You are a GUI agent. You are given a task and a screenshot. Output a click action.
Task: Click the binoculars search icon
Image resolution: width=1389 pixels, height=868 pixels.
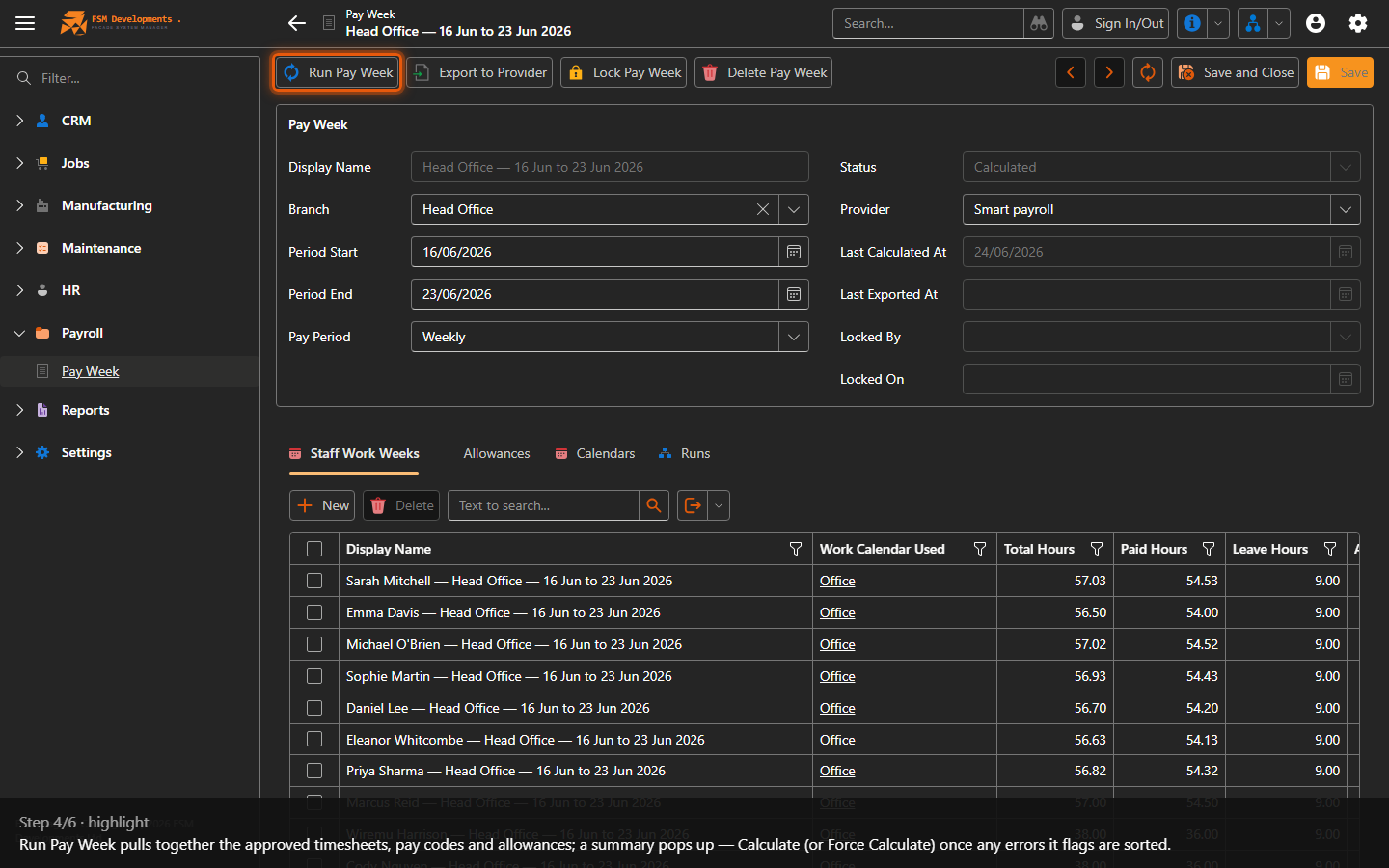[1039, 23]
